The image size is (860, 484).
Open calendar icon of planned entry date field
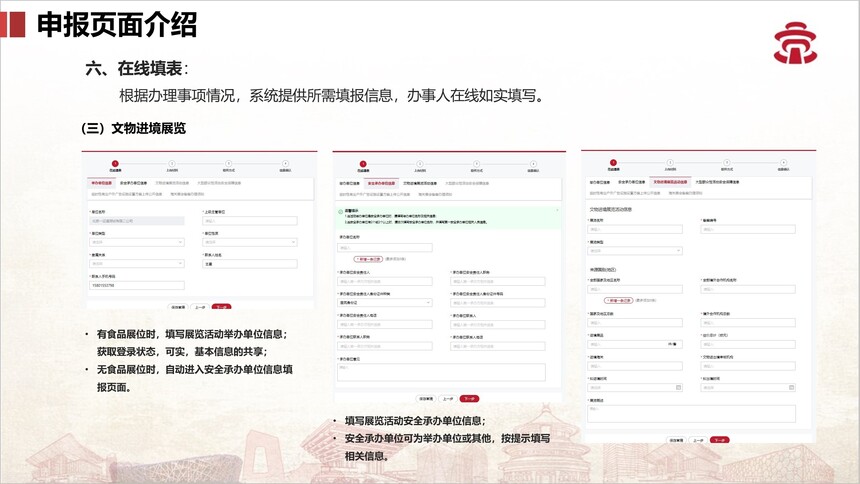678,387
